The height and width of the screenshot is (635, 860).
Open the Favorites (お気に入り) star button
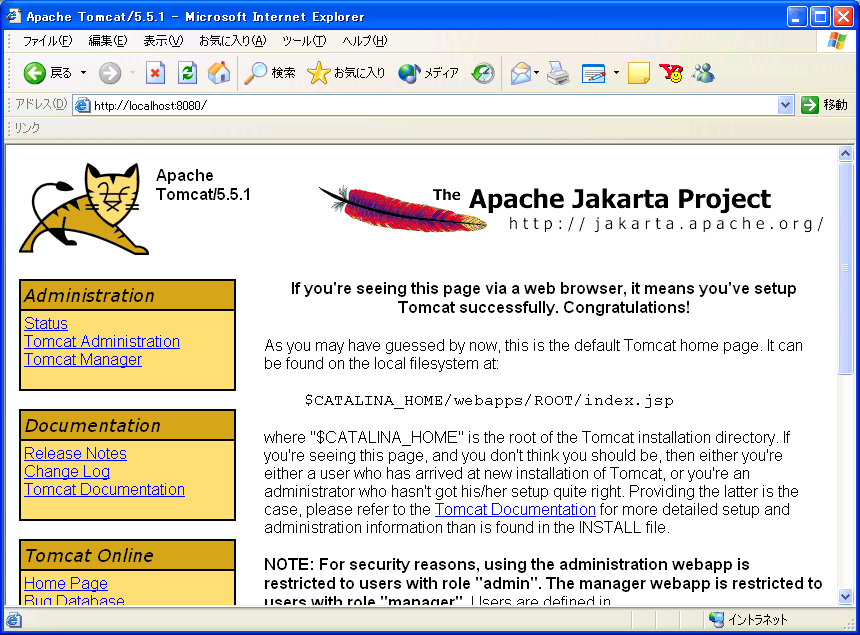coord(346,73)
